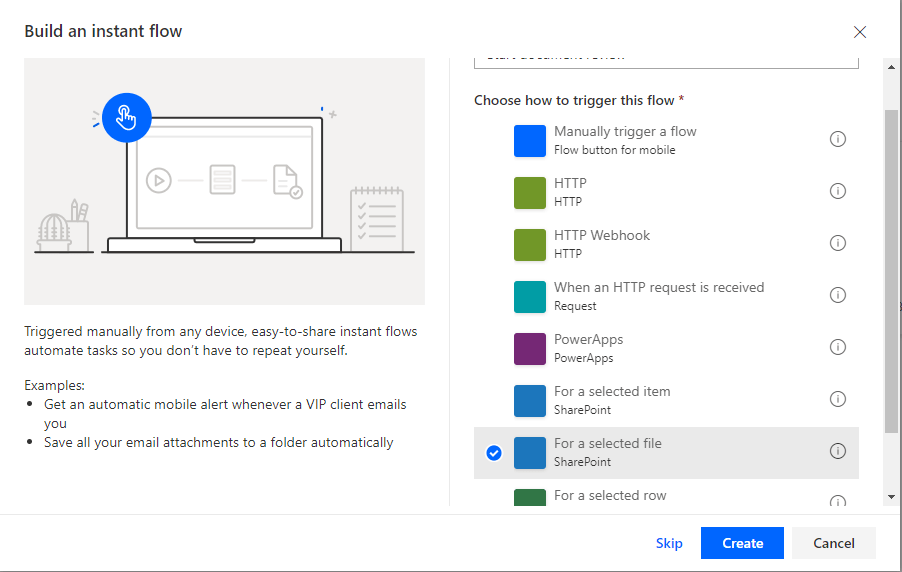Close the Build an instant flow dialog
The image size is (902, 572).
click(x=860, y=32)
